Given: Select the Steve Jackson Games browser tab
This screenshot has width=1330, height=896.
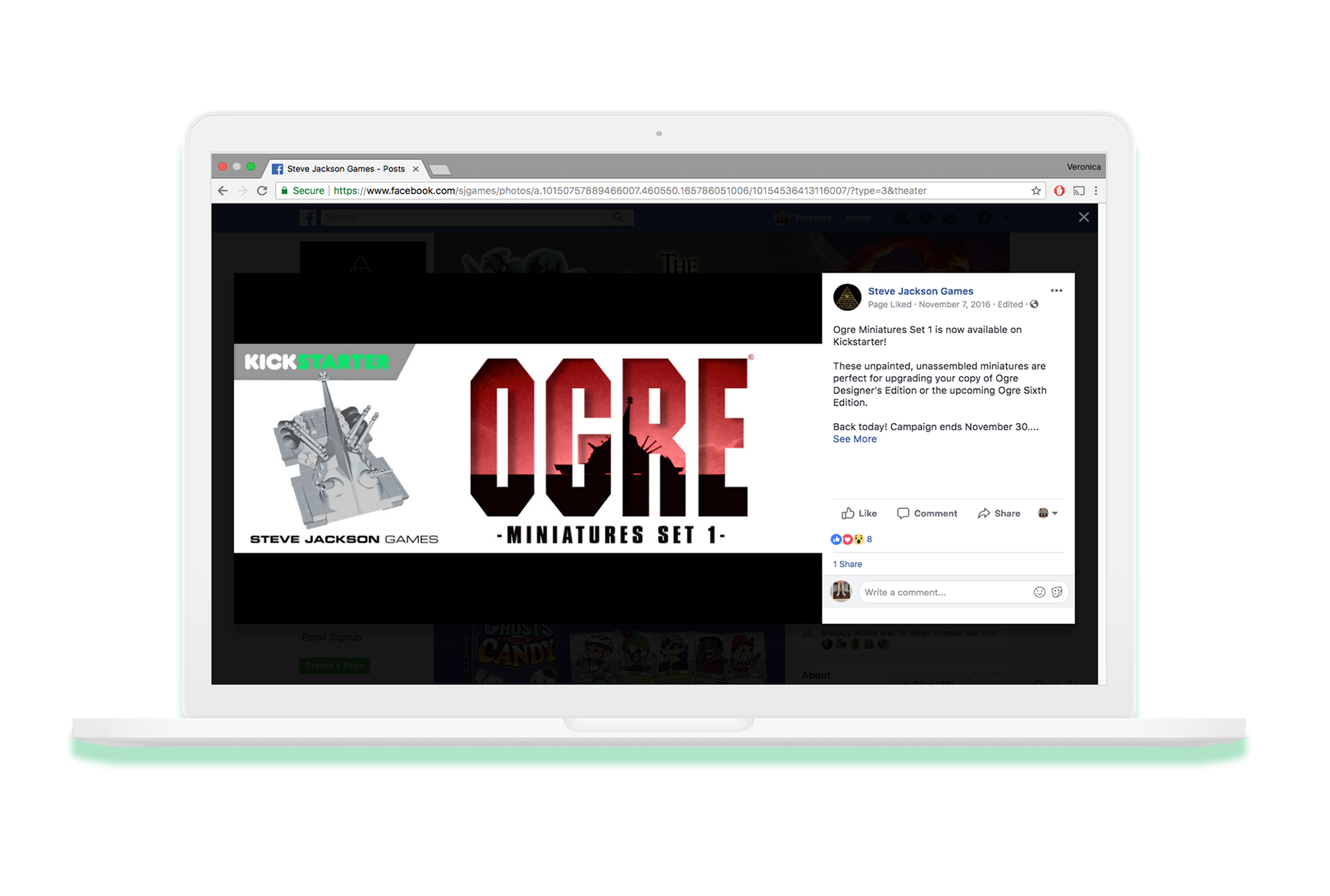Looking at the screenshot, I should 345,169.
